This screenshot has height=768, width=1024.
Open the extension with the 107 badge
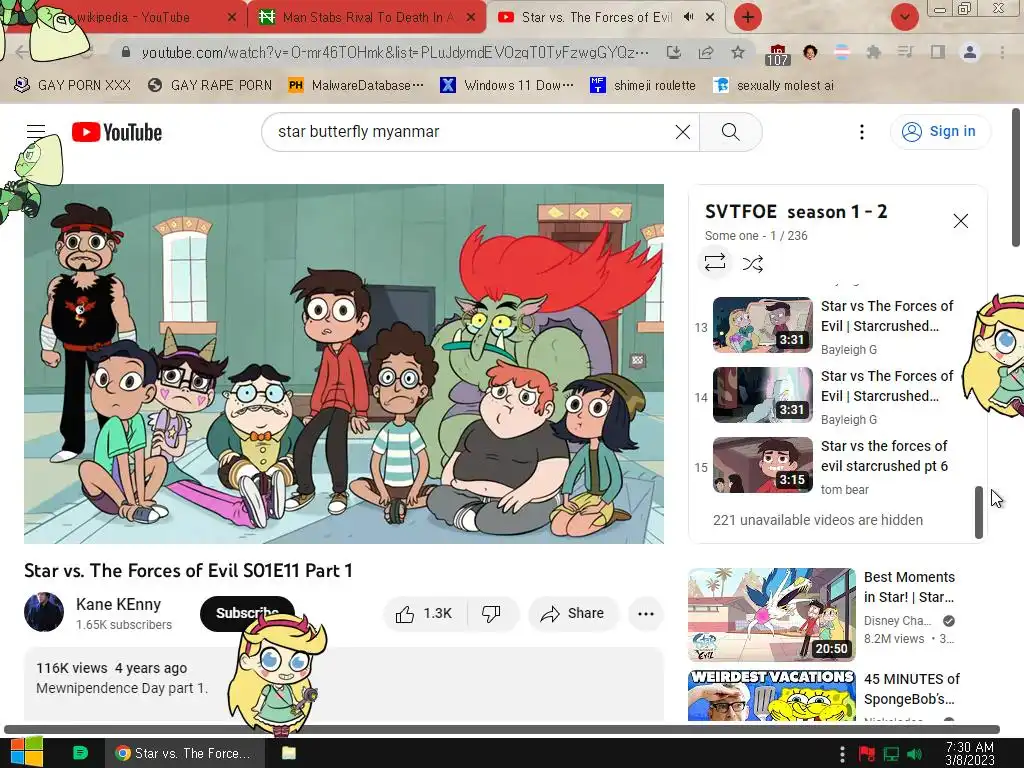pos(777,54)
